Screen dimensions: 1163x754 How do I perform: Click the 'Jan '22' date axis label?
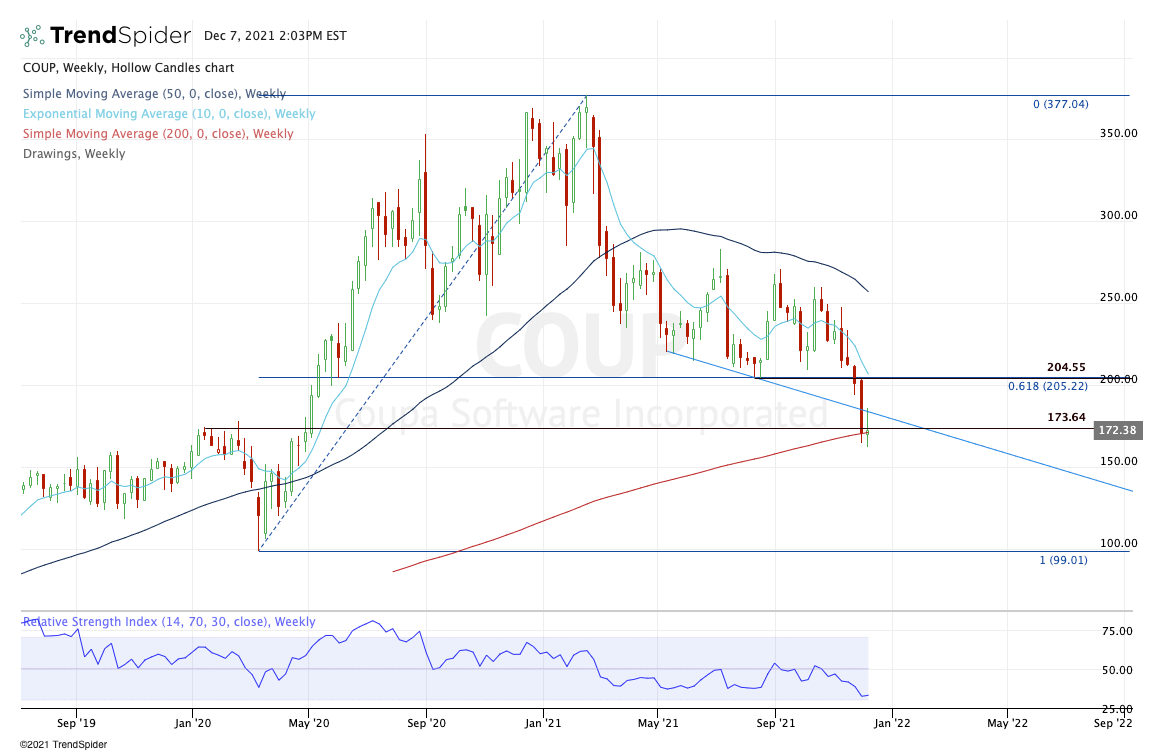point(892,723)
